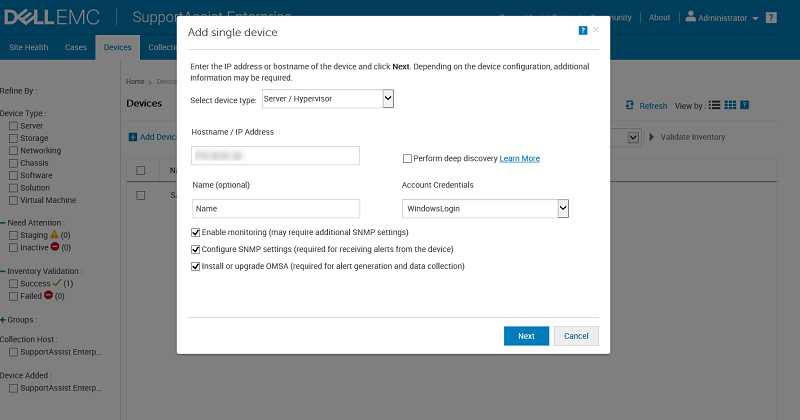Open help icon next to View by
The height and width of the screenshot is (420, 800).
click(744, 105)
